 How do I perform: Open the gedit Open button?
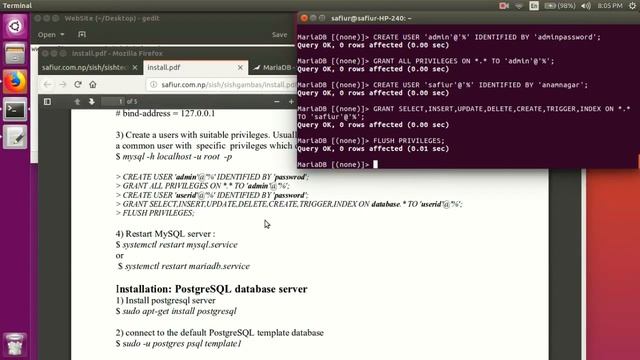47,35
